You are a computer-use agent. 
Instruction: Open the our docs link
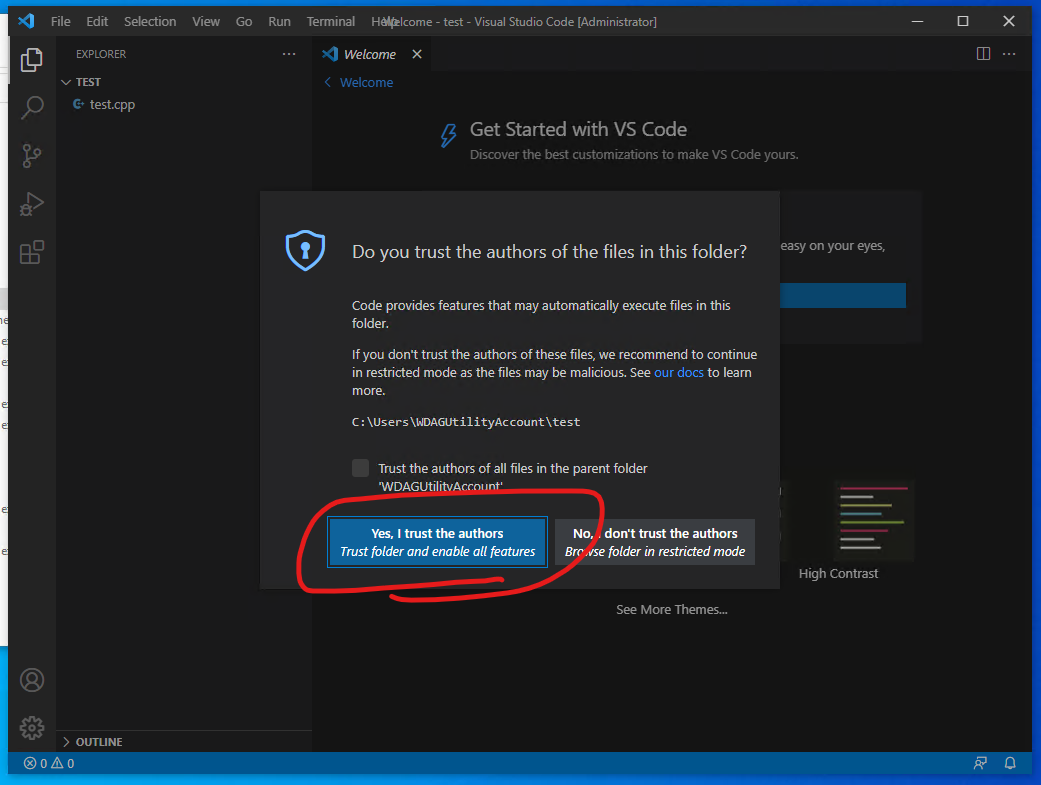pyautogui.click(x=679, y=373)
